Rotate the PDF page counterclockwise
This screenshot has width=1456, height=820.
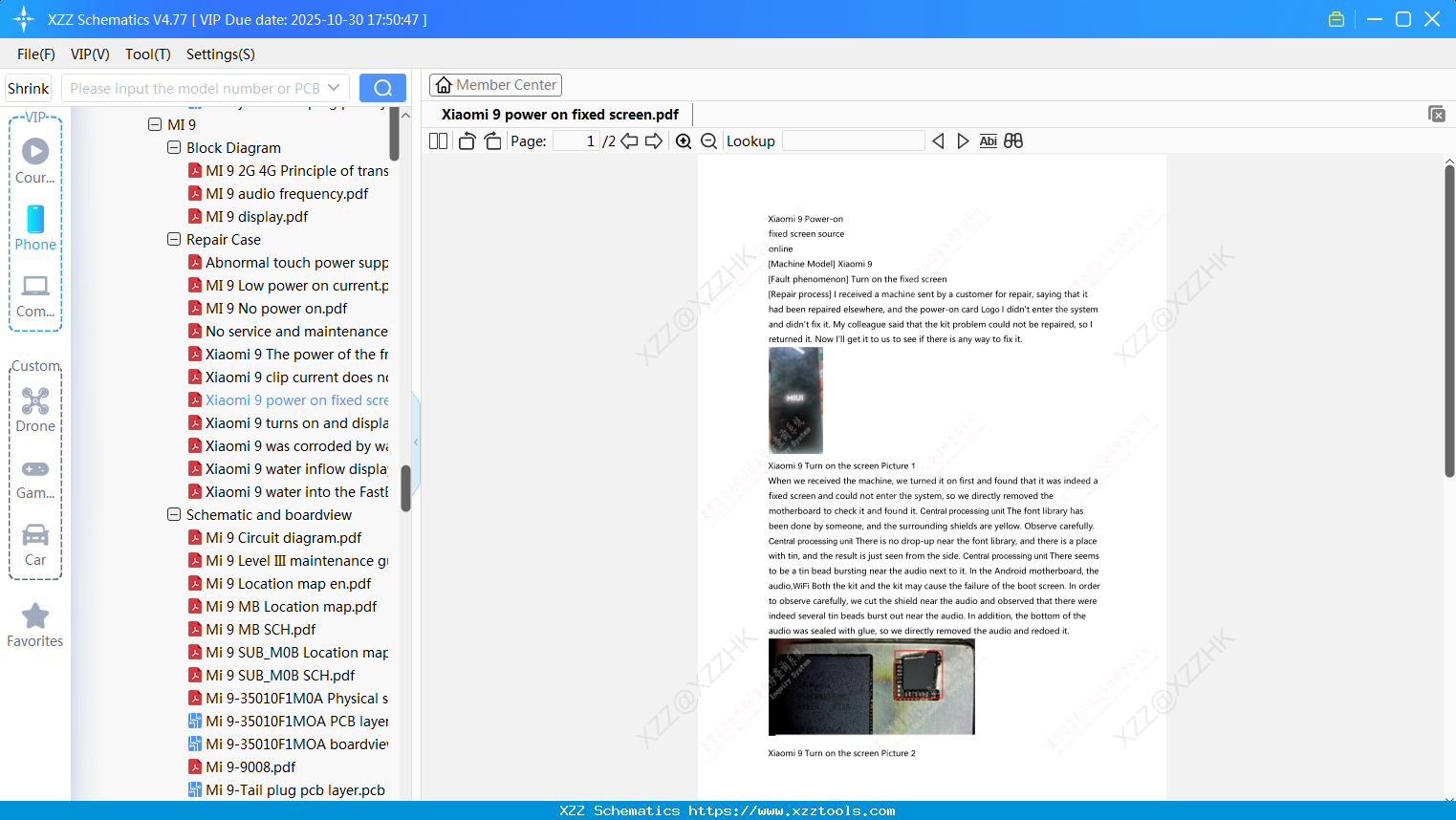click(467, 141)
